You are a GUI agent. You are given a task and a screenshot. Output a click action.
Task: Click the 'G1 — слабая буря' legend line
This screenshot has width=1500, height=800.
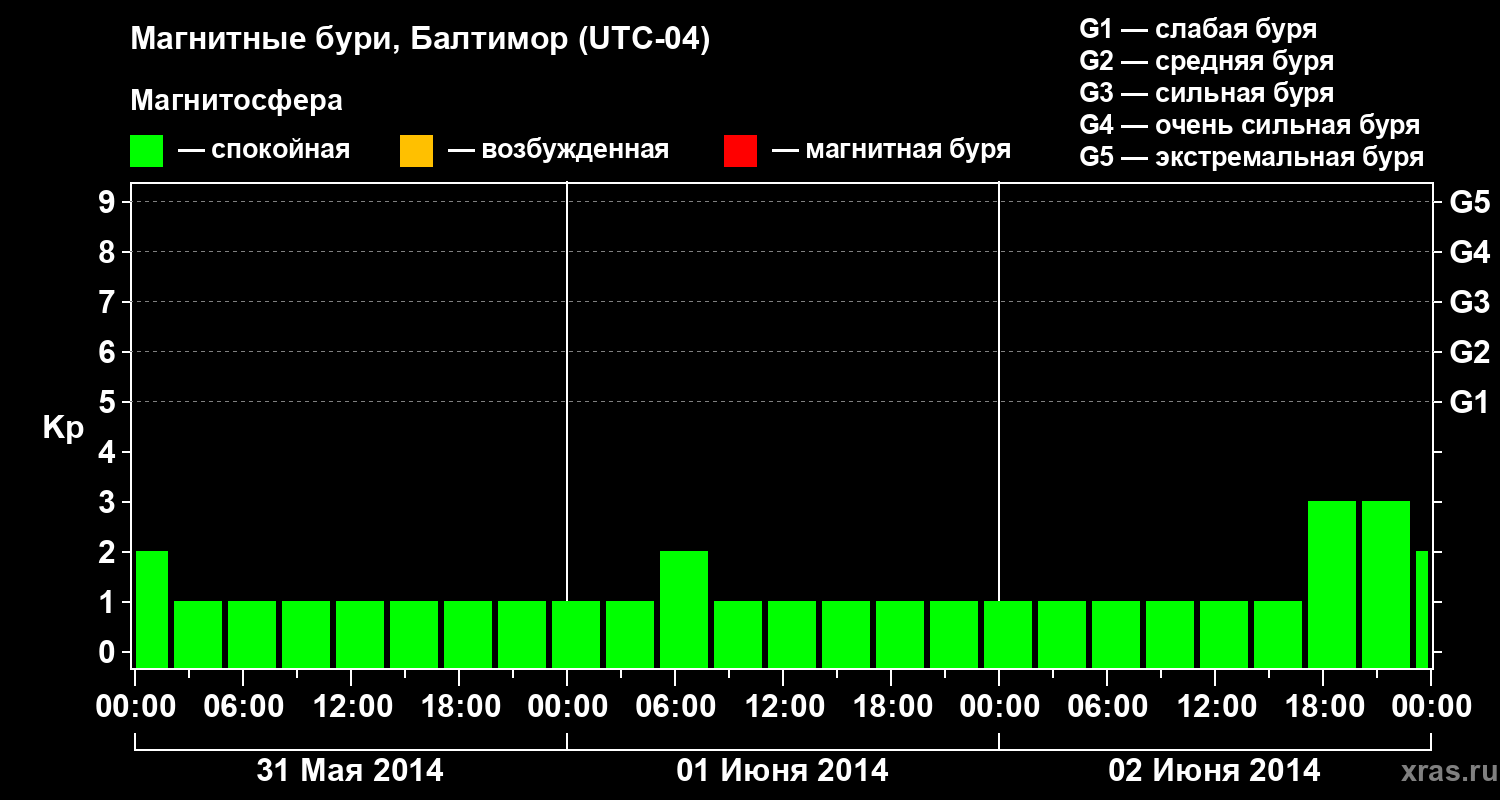pos(1198,29)
